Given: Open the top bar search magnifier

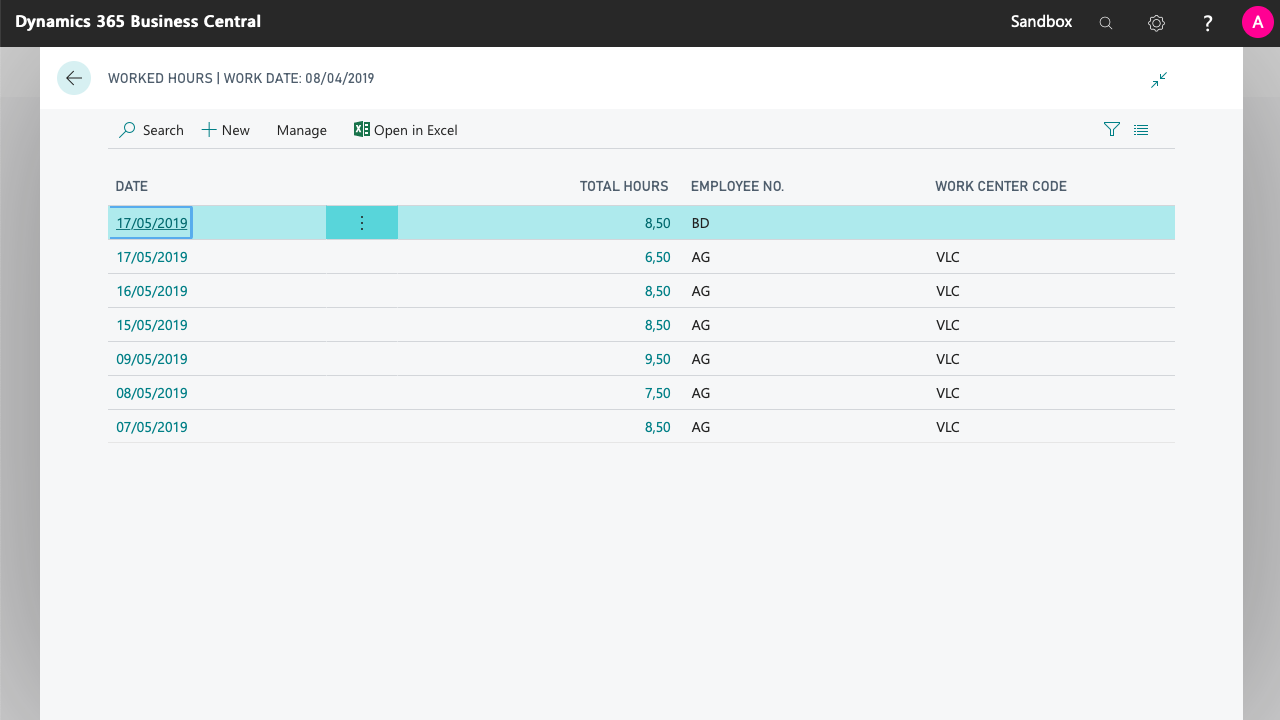Looking at the screenshot, I should coord(1105,23).
